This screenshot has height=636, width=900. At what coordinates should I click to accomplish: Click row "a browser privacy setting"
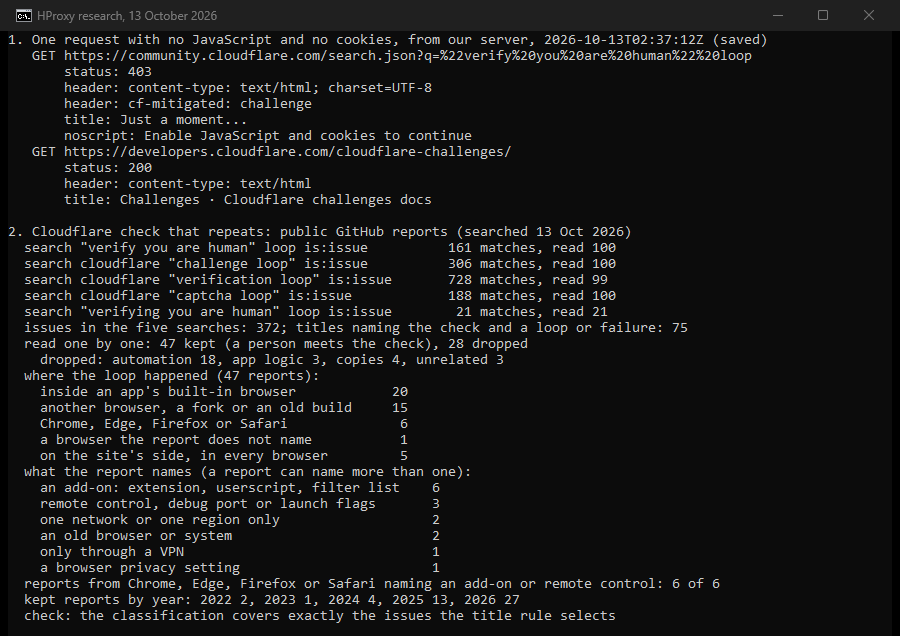click(240, 569)
